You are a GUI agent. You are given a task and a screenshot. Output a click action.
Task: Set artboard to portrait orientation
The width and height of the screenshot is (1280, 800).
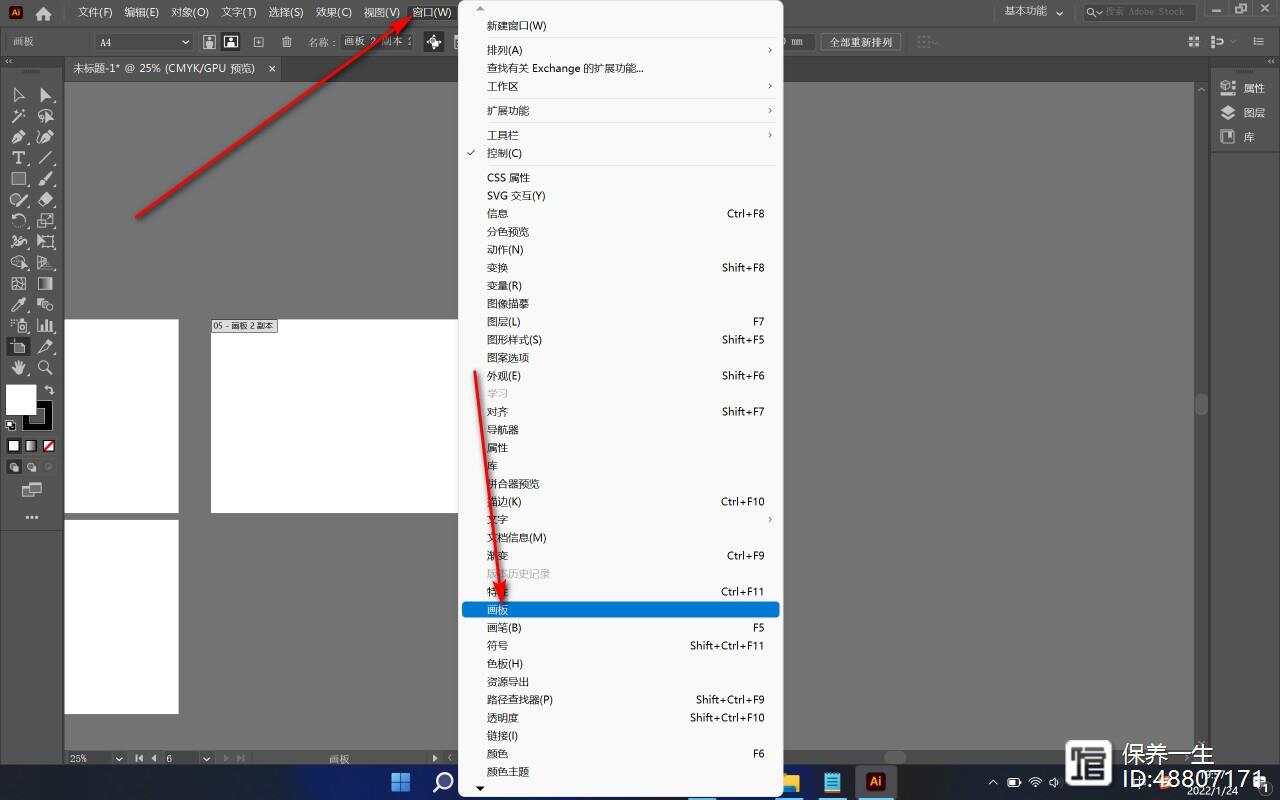pyautogui.click(x=209, y=42)
